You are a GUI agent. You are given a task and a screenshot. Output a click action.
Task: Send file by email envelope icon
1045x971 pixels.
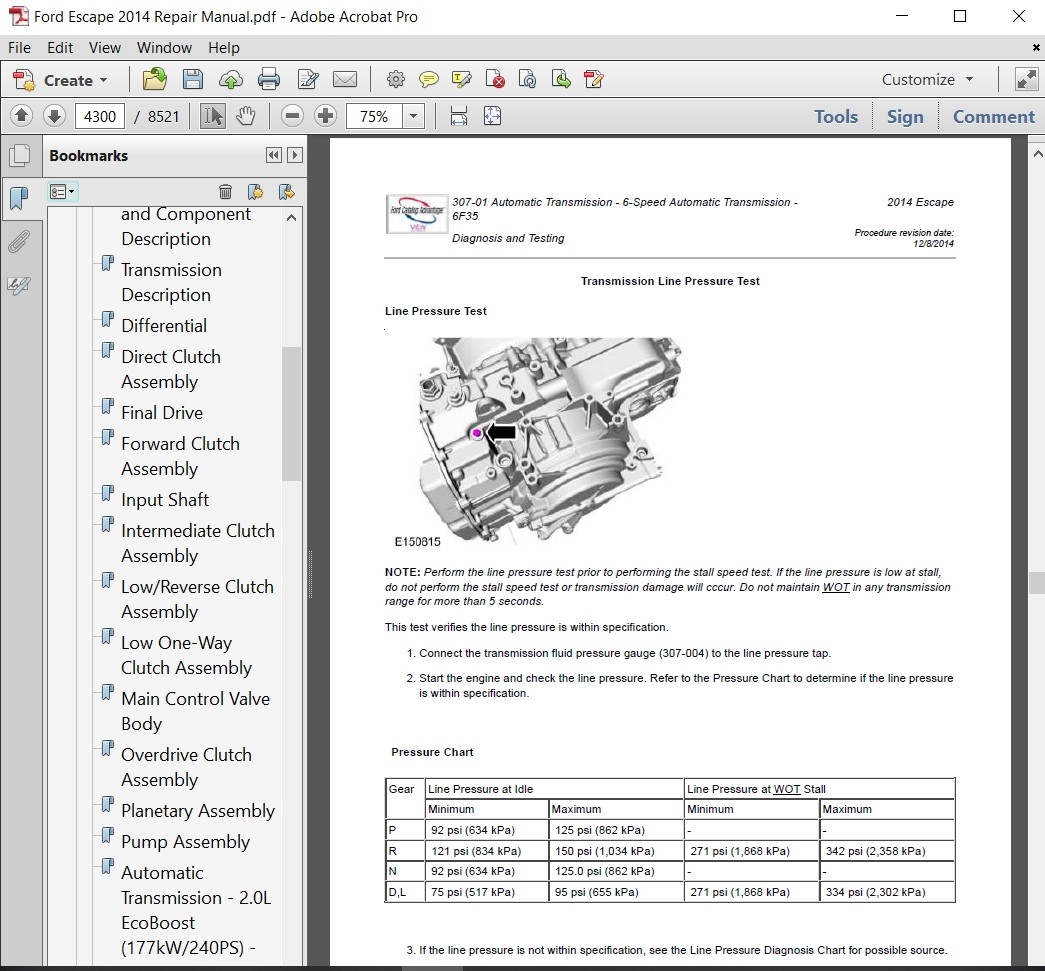click(344, 80)
